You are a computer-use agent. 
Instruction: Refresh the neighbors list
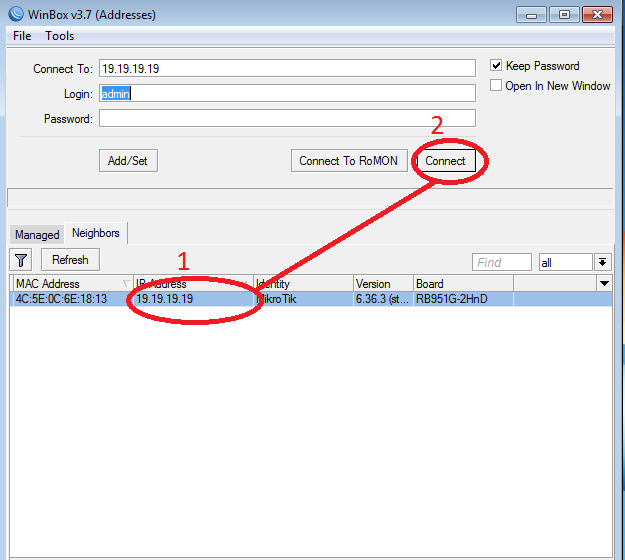tap(70, 260)
